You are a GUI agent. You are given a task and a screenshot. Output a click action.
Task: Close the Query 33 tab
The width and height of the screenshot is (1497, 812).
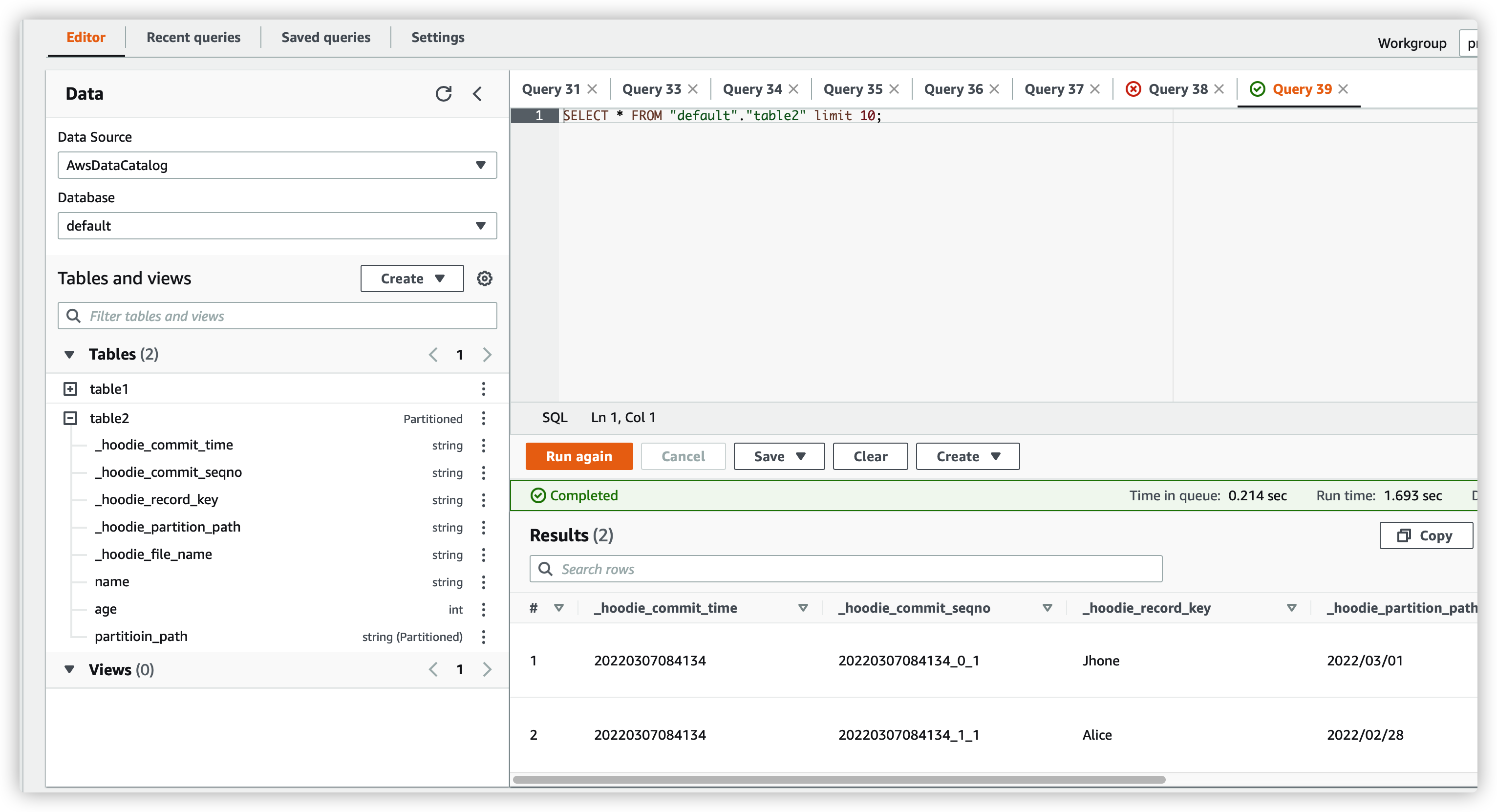[693, 89]
